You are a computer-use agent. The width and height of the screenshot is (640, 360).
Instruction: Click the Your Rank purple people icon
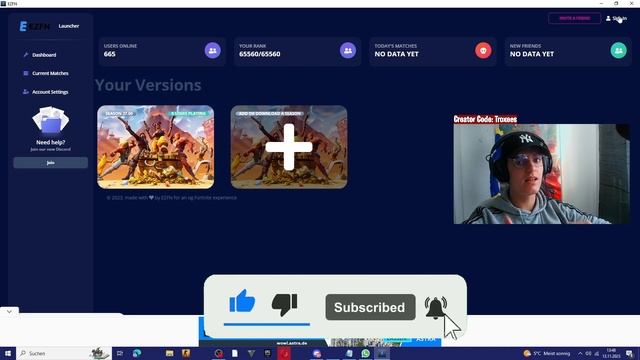click(x=348, y=51)
